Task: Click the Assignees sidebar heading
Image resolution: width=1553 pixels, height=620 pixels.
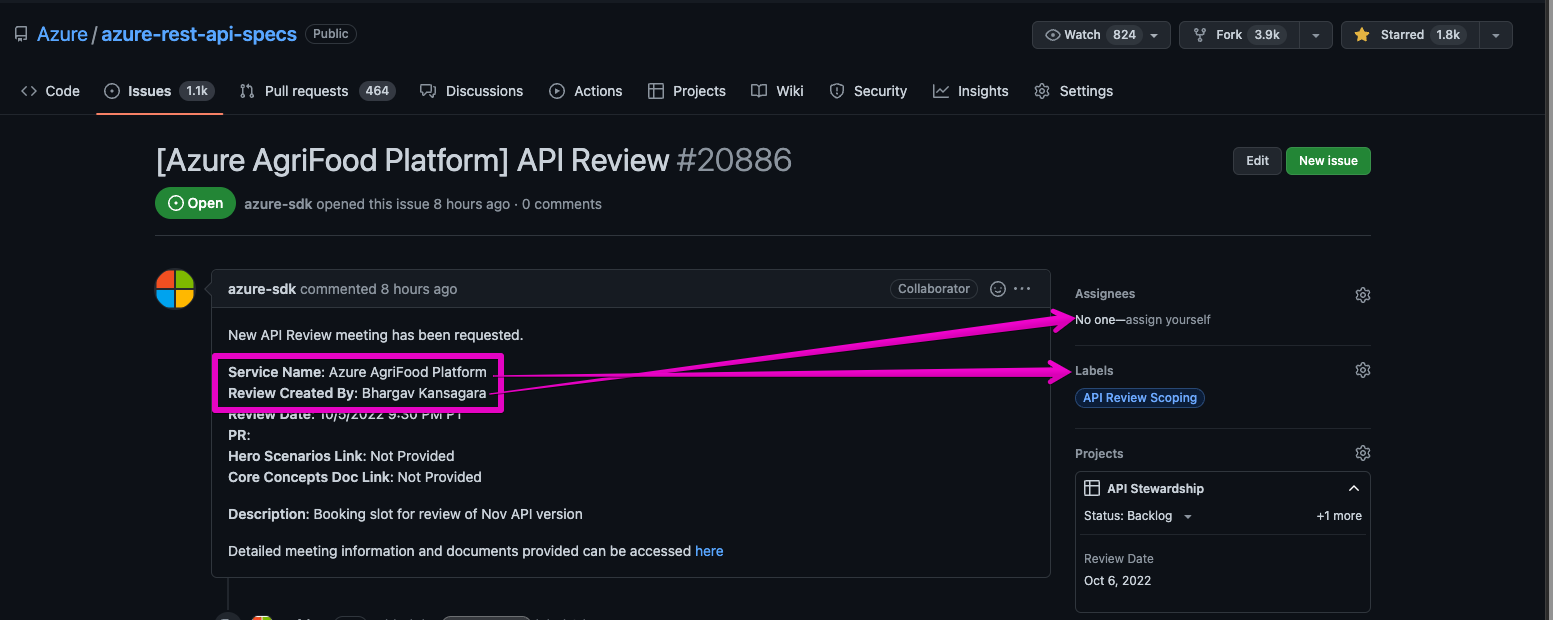Action: coord(1105,294)
